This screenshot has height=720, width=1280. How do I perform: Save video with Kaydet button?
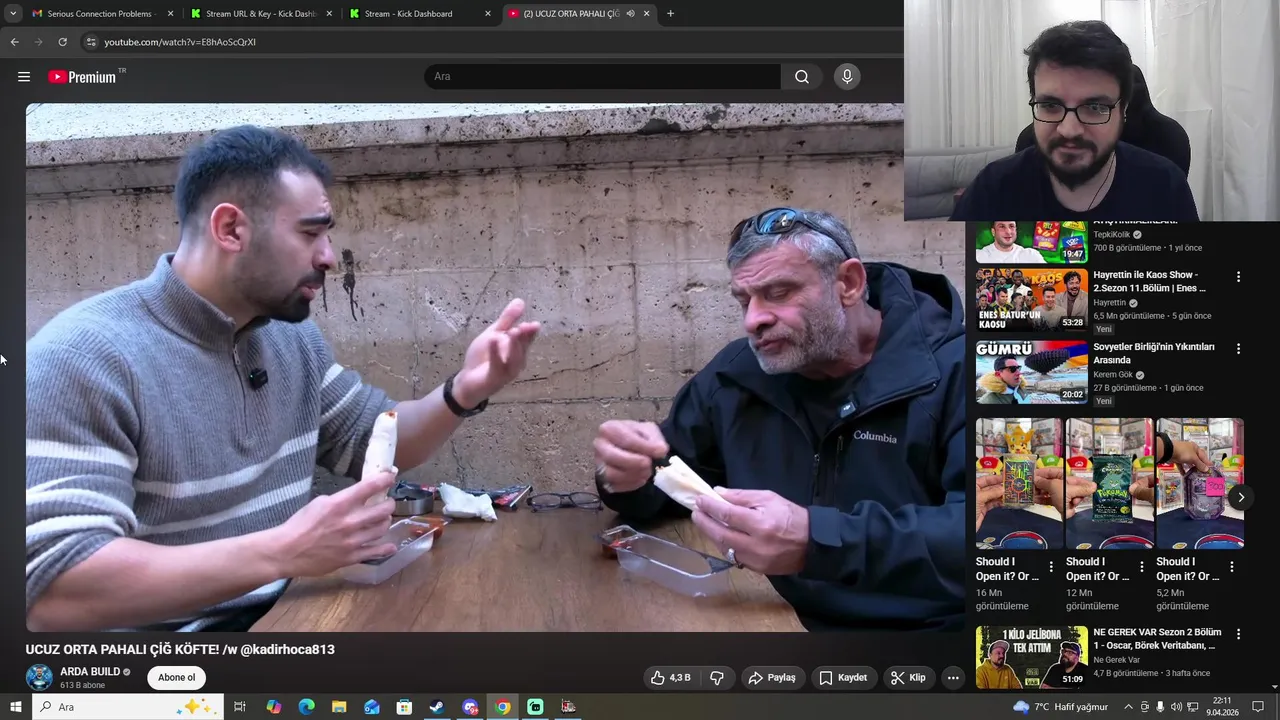point(843,678)
